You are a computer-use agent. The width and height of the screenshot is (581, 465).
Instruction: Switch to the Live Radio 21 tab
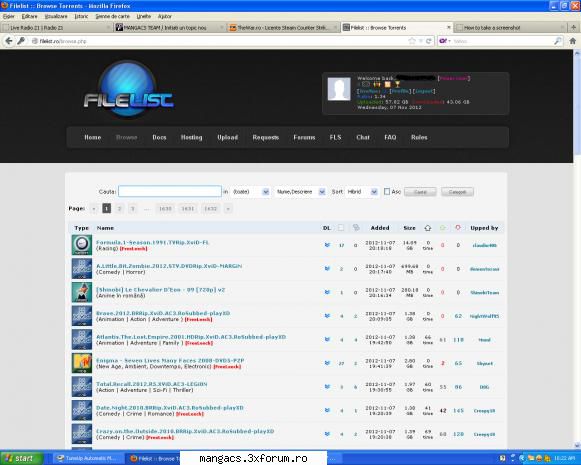click(57, 27)
